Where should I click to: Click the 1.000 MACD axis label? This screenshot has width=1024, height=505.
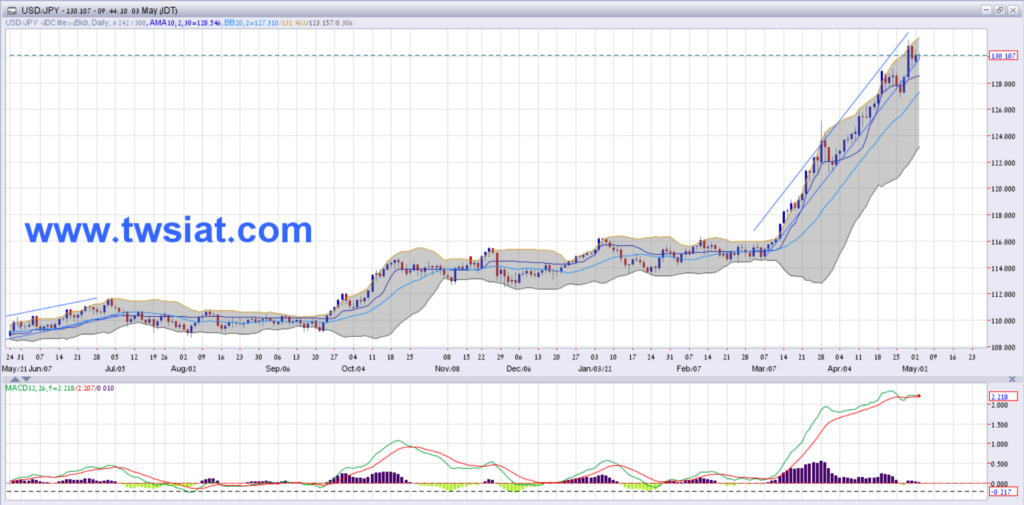(1002, 444)
